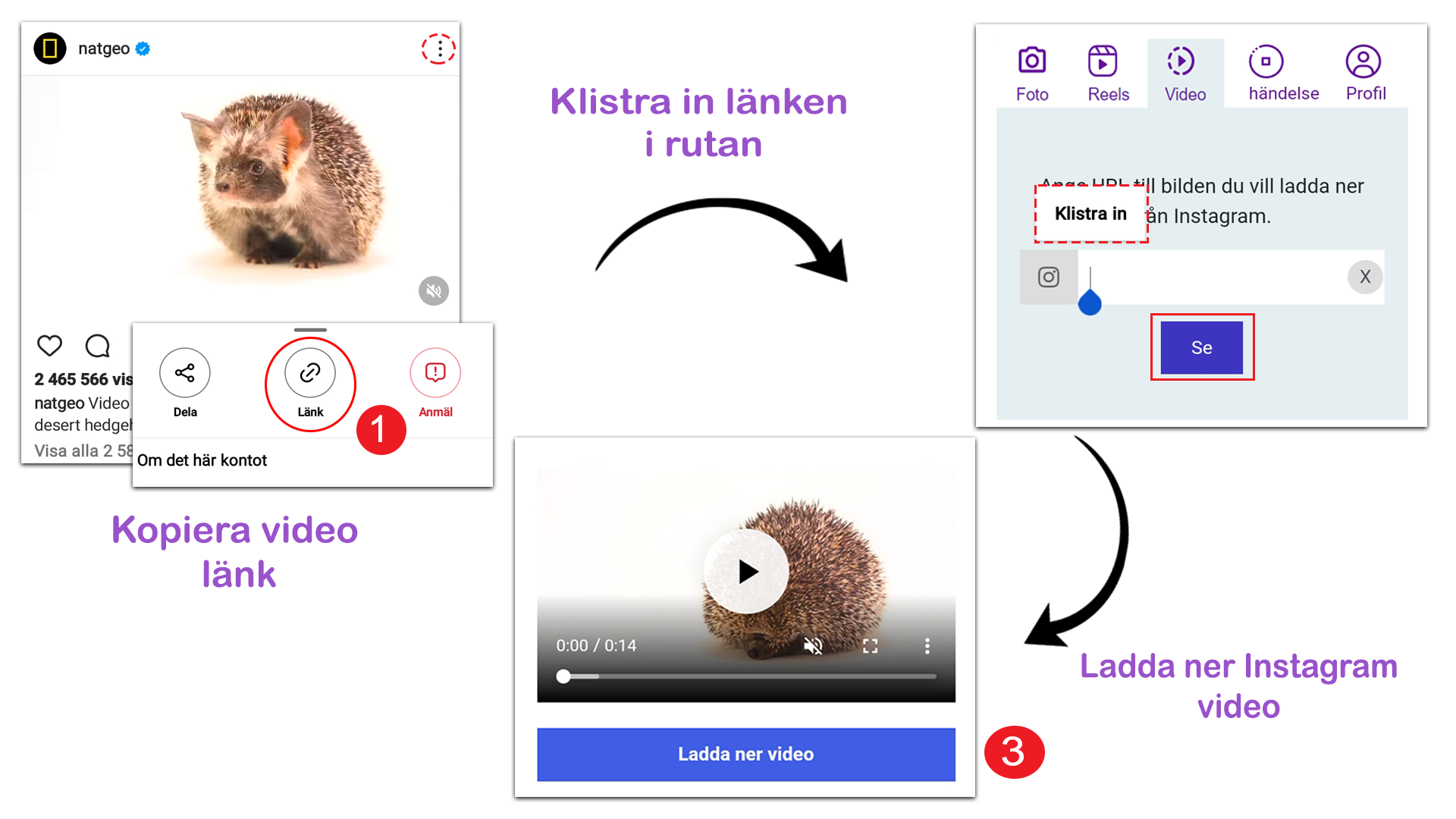
Task: Tap the Dela share icon
Action: point(185,372)
